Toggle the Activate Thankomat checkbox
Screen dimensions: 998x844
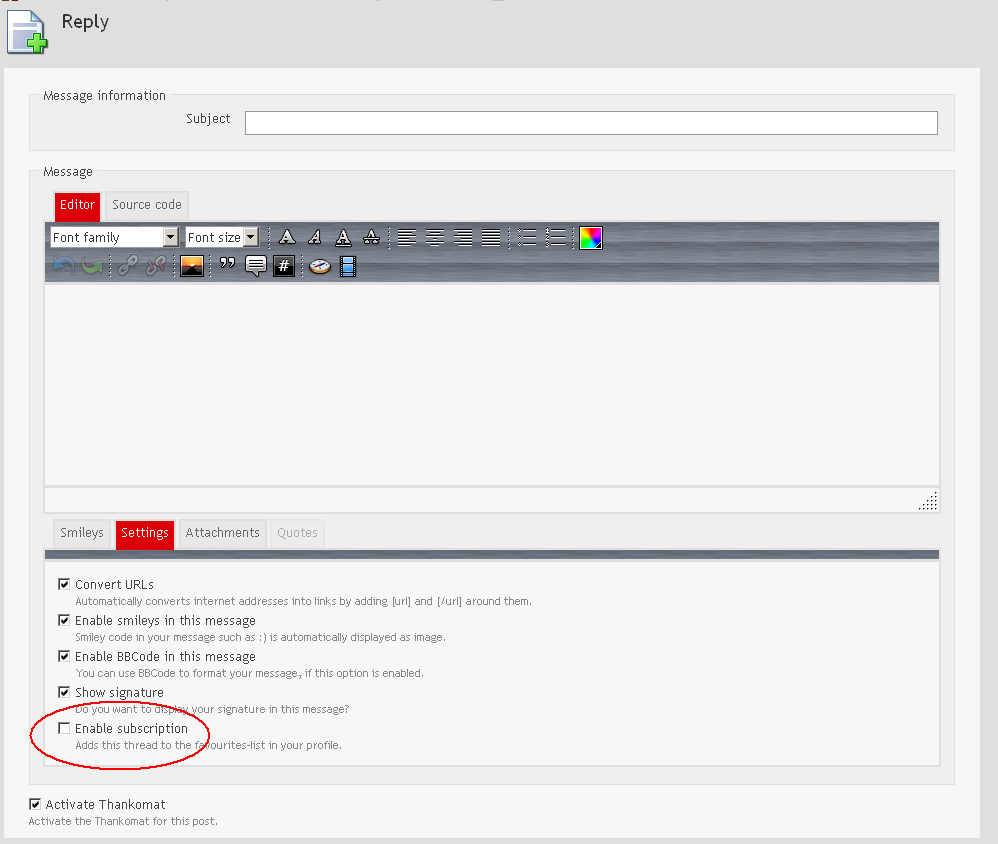[x=35, y=804]
